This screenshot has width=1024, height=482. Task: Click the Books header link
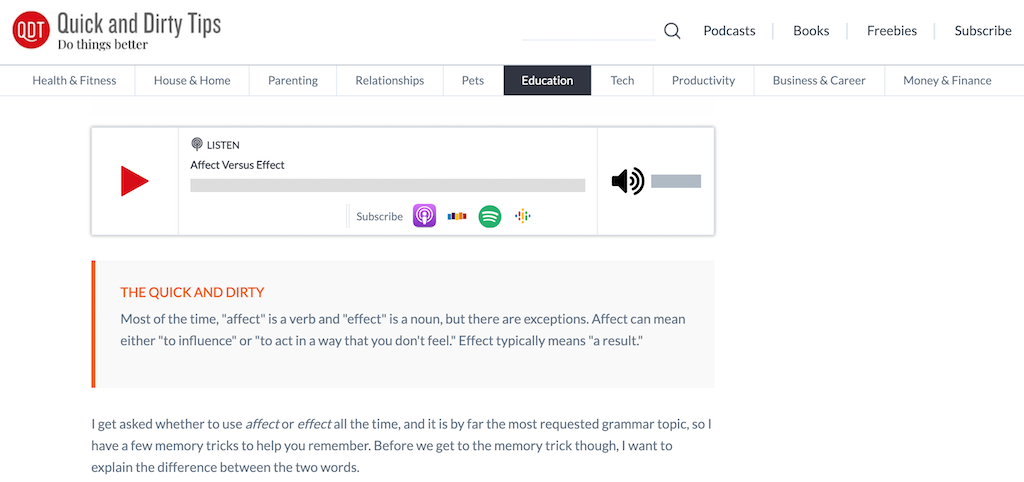tap(811, 31)
